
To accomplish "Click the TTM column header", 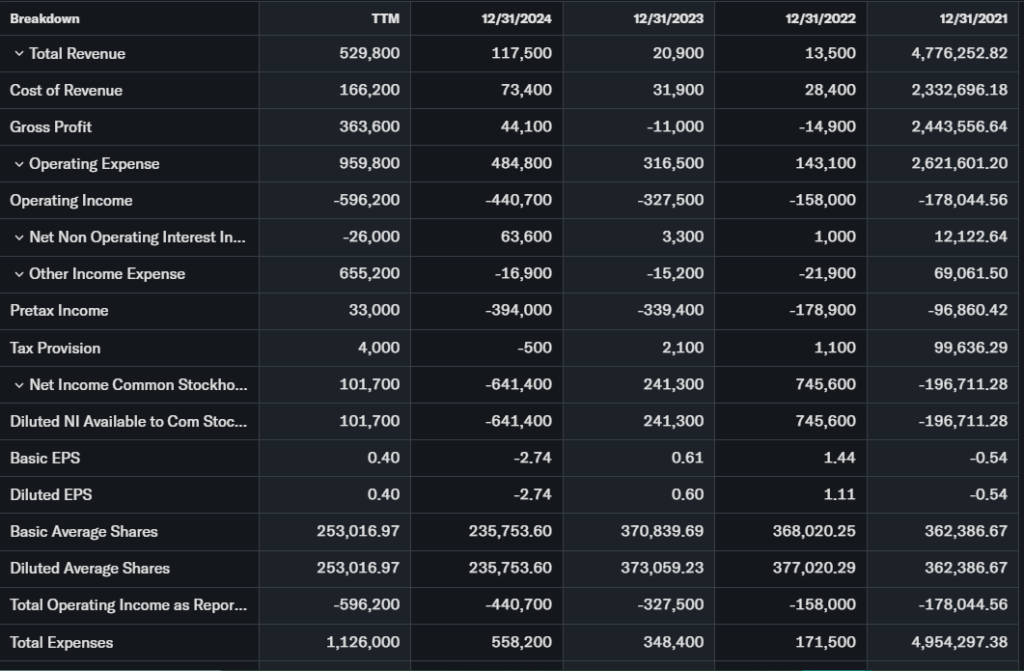I will click(x=385, y=19).
